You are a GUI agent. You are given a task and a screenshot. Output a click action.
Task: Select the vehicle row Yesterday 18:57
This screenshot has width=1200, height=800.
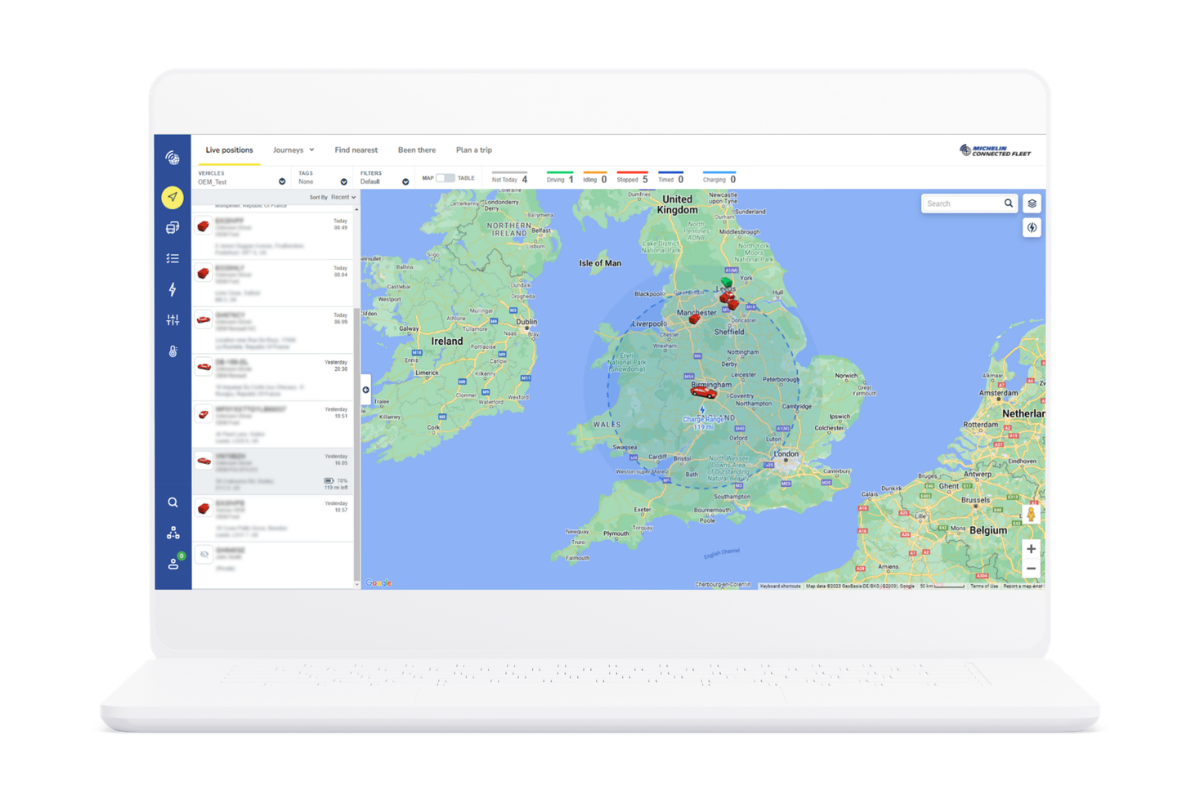[x=273, y=518]
